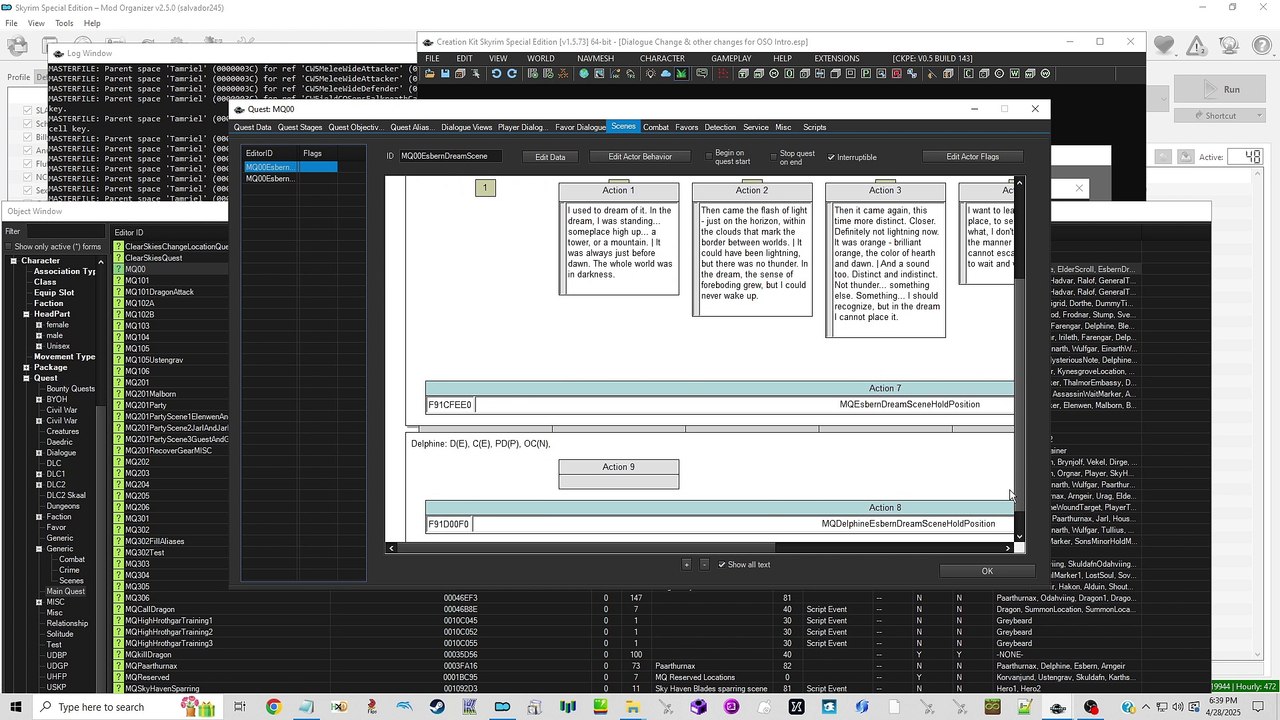Open the CHARACTER menu in Creation Kit

point(662,59)
